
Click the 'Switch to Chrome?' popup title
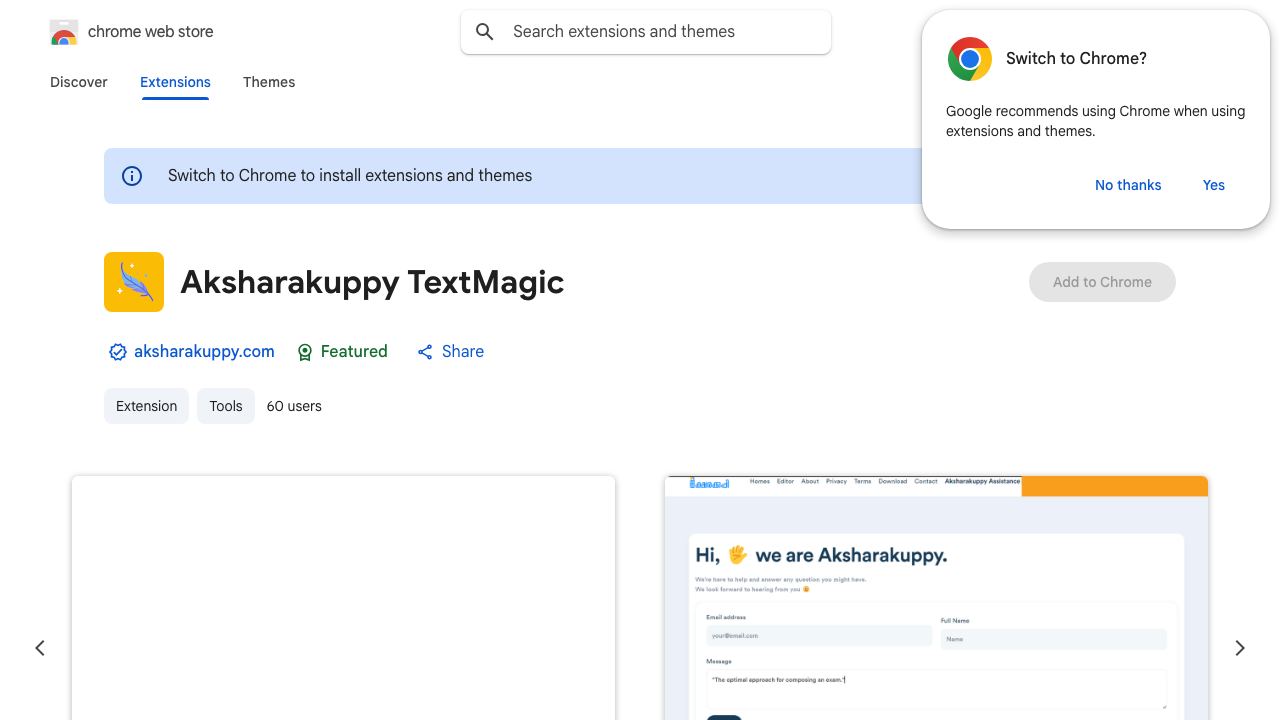point(1076,59)
